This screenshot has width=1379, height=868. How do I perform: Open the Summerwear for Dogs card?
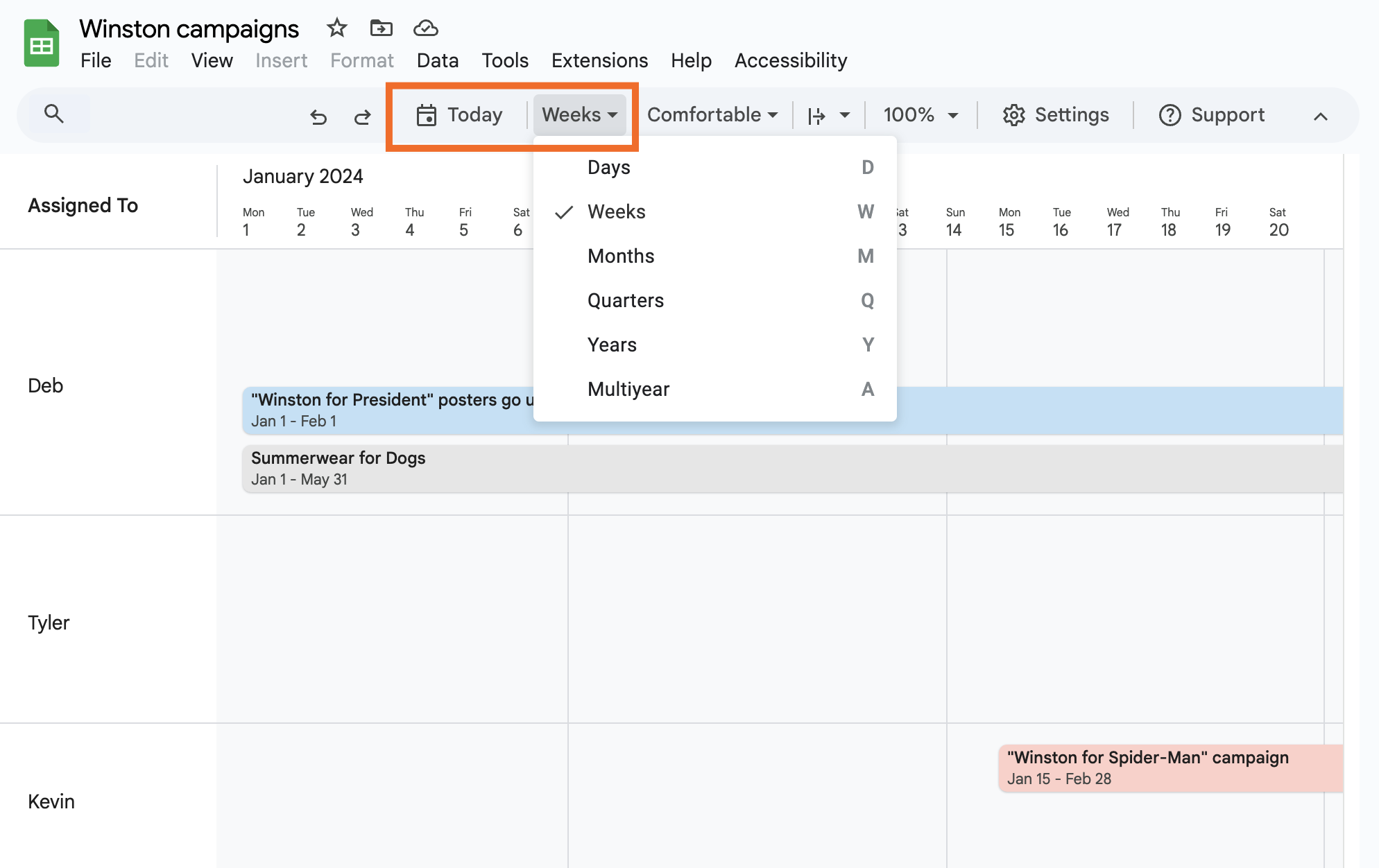pos(793,468)
